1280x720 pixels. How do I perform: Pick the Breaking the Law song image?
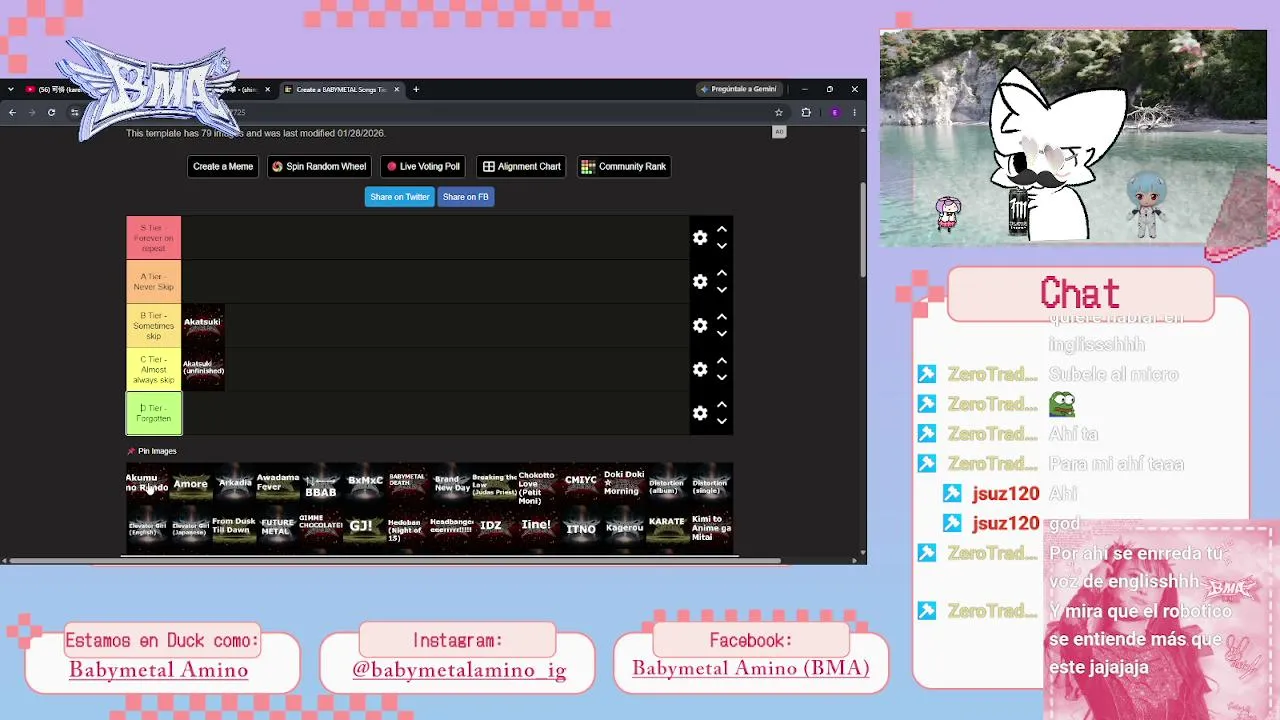(x=494, y=484)
